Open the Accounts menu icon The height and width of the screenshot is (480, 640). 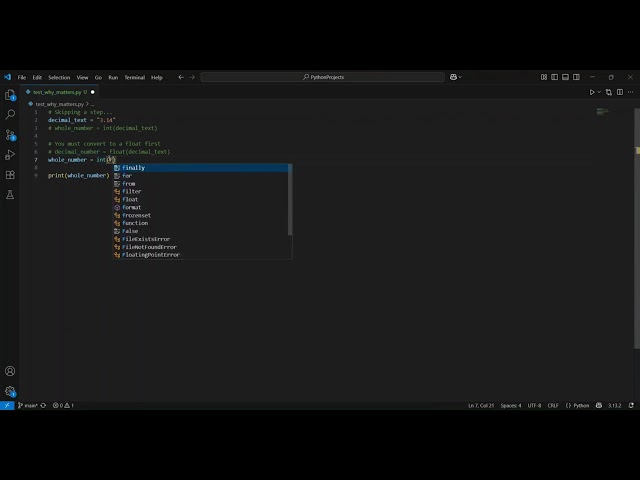point(10,371)
